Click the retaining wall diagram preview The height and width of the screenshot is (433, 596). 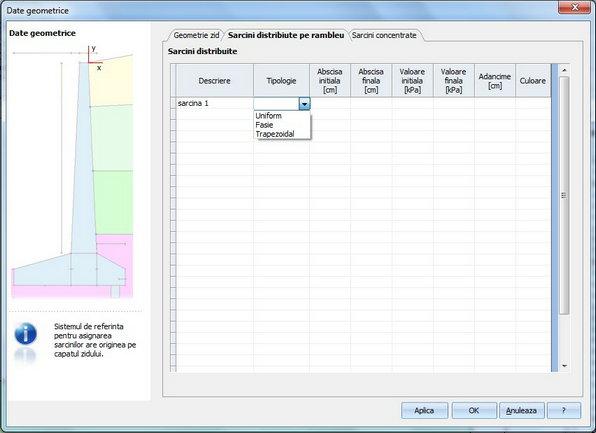[72, 172]
